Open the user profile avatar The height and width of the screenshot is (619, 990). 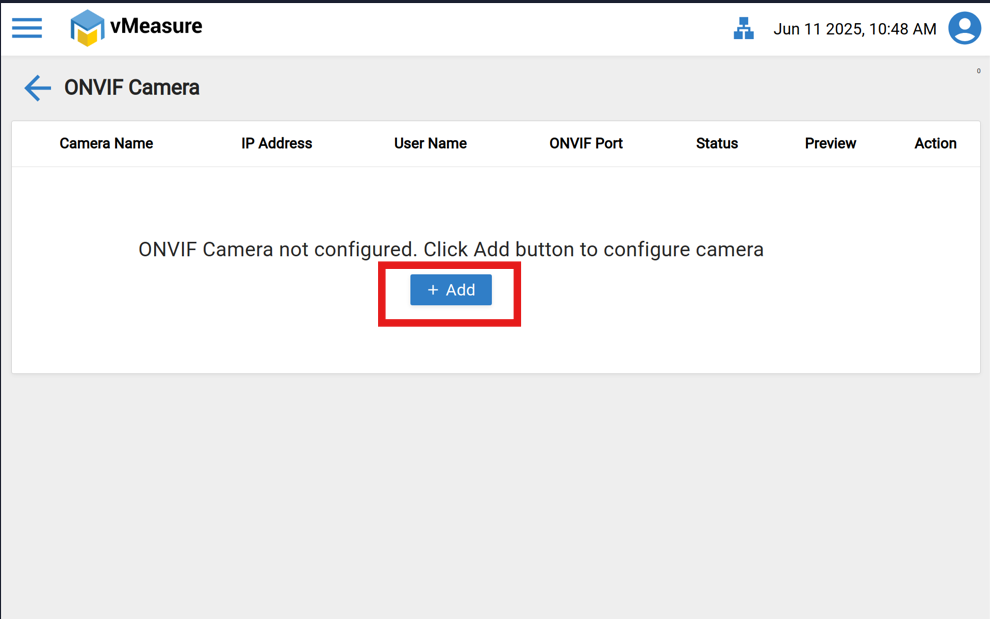pos(964,28)
